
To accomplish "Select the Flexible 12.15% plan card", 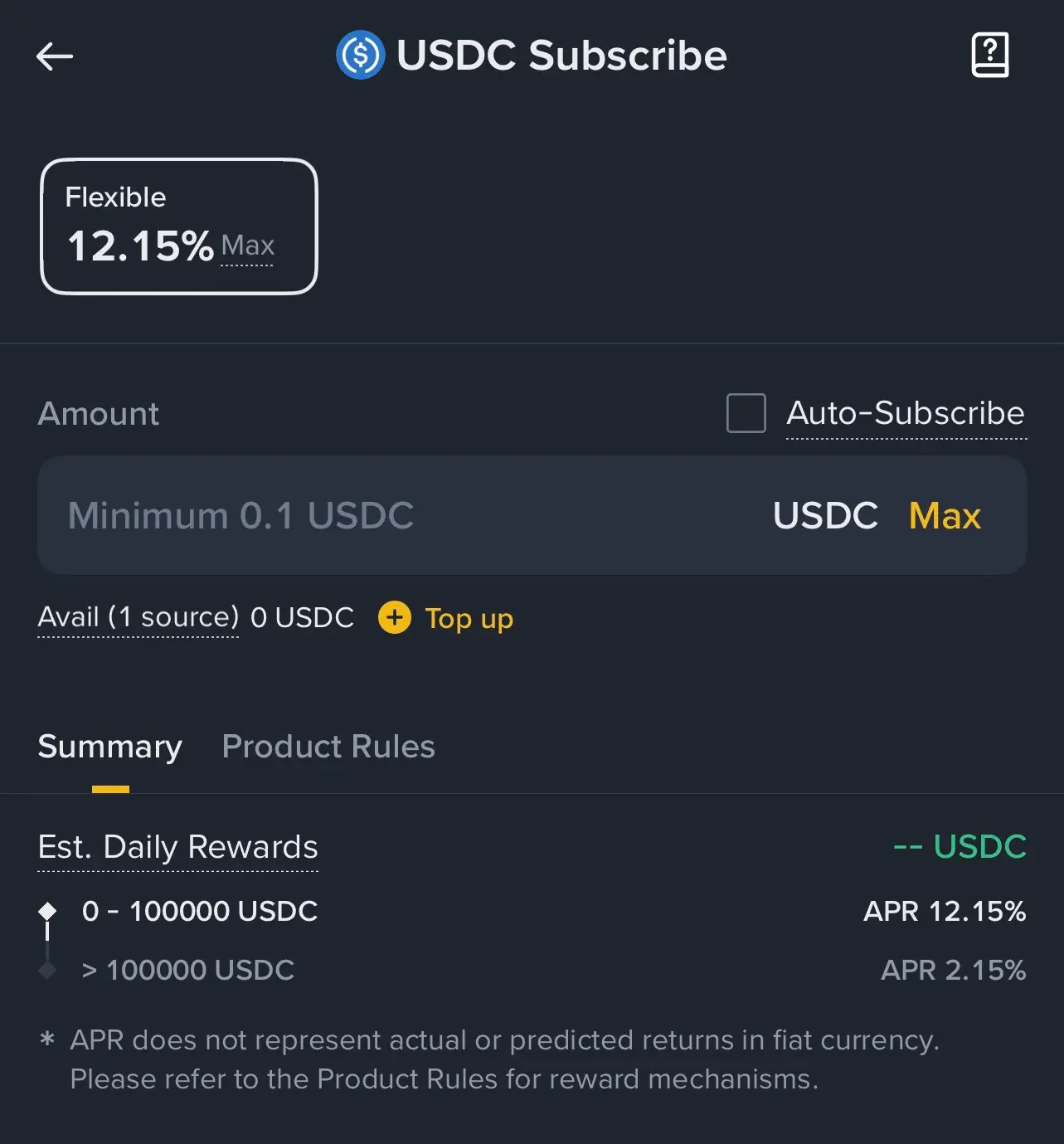I will tap(179, 226).
